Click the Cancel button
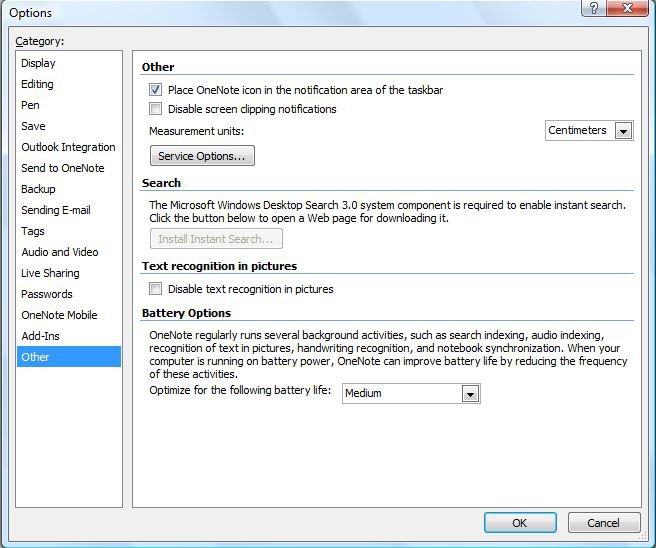This screenshot has width=656, height=548. coord(604,522)
